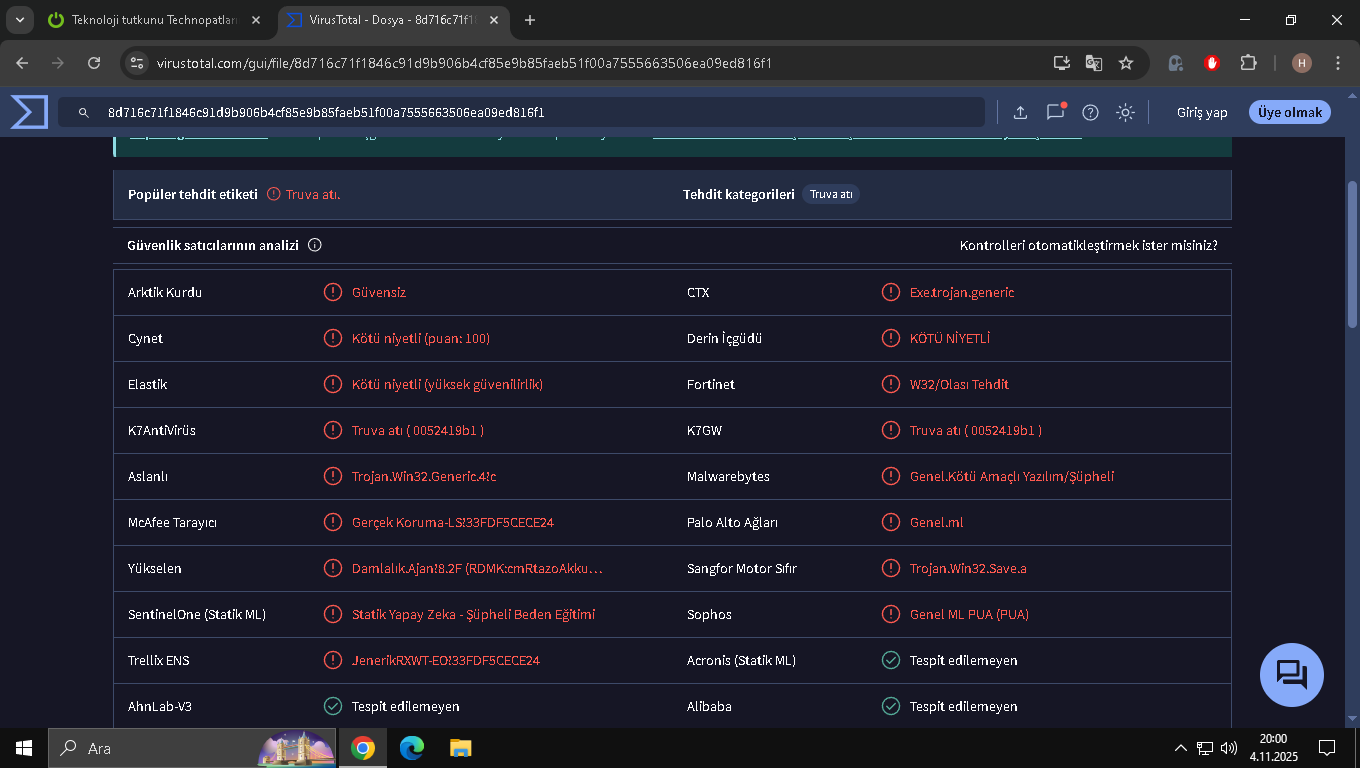Click the SentinelOne (Statik ML) vendor name
This screenshot has height=768, width=1360.
(x=197, y=614)
